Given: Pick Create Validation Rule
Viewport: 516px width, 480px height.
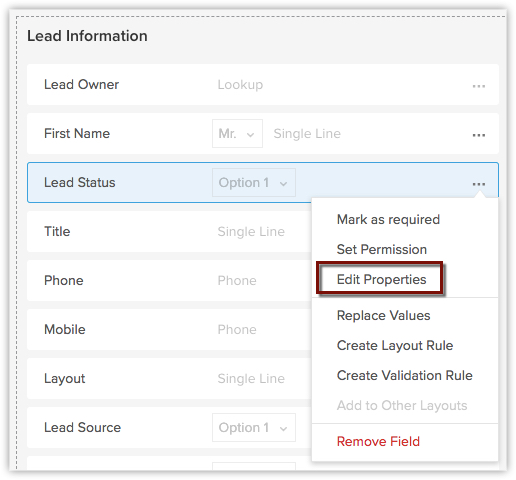Looking at the screenshot, I should point(405,375).
